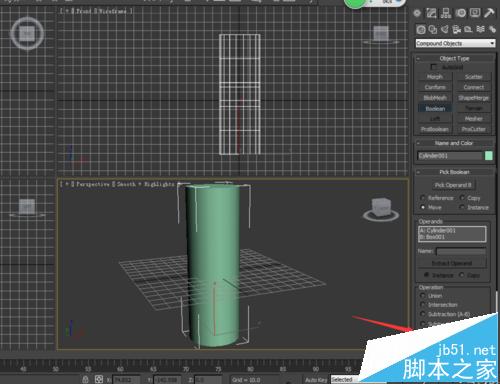
Task: Open the Perspective viewport plus menu
Action: pyautogui.click(x=67, y=184)
